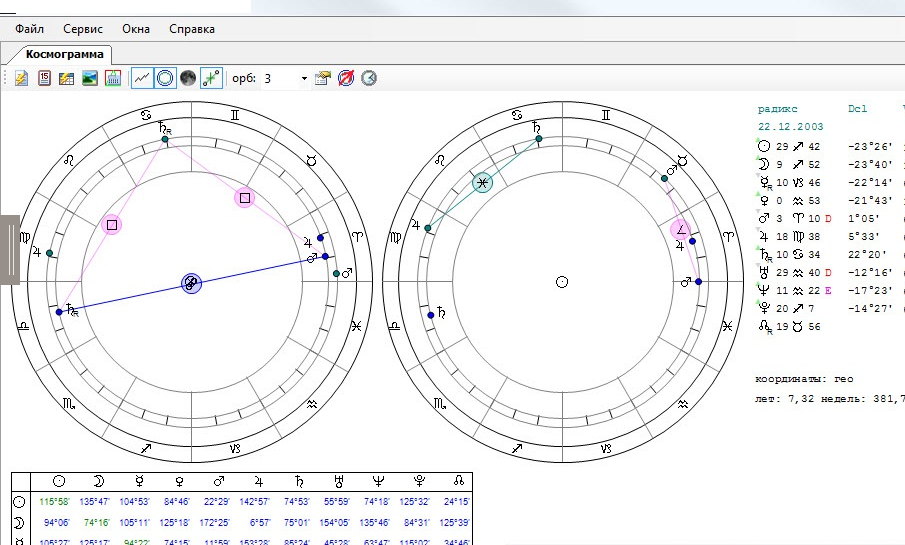Click table cell 172°25'
This screenshot has width=905, height=545.
pyautogui.click(x=214, y=523)
